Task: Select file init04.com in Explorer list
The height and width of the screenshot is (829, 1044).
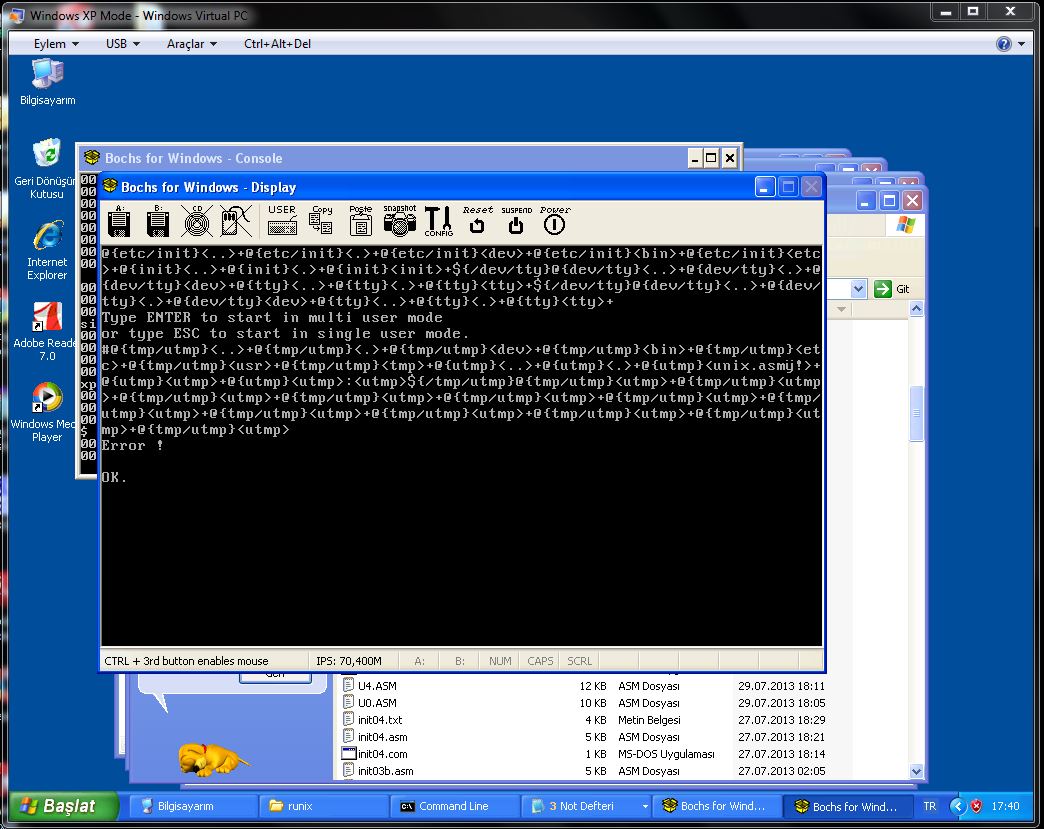Action: coord(382,754)
